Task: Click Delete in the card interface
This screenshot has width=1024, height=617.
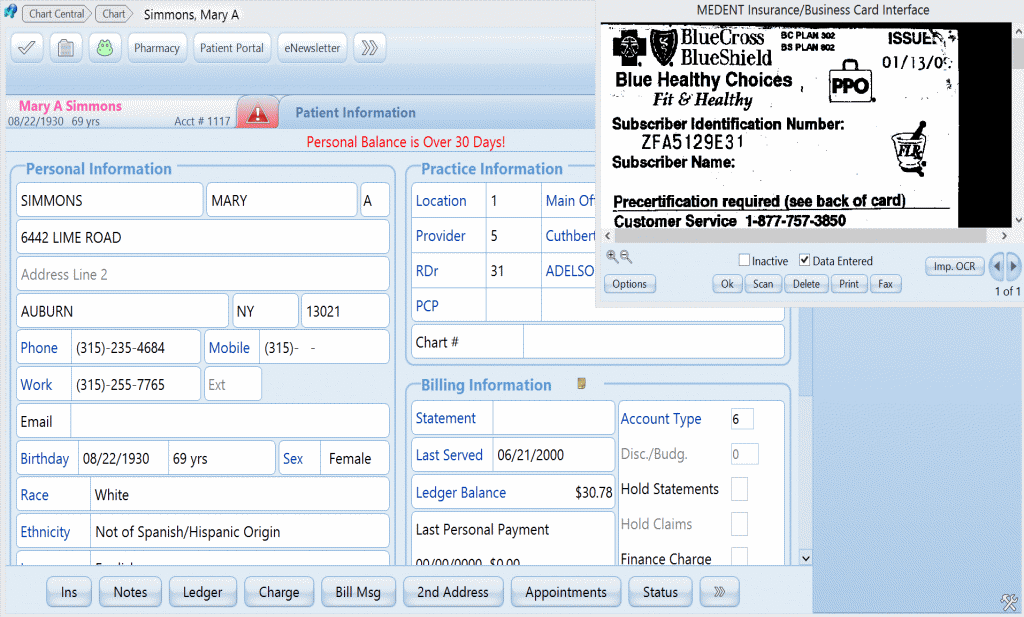Action: point(807,284)
